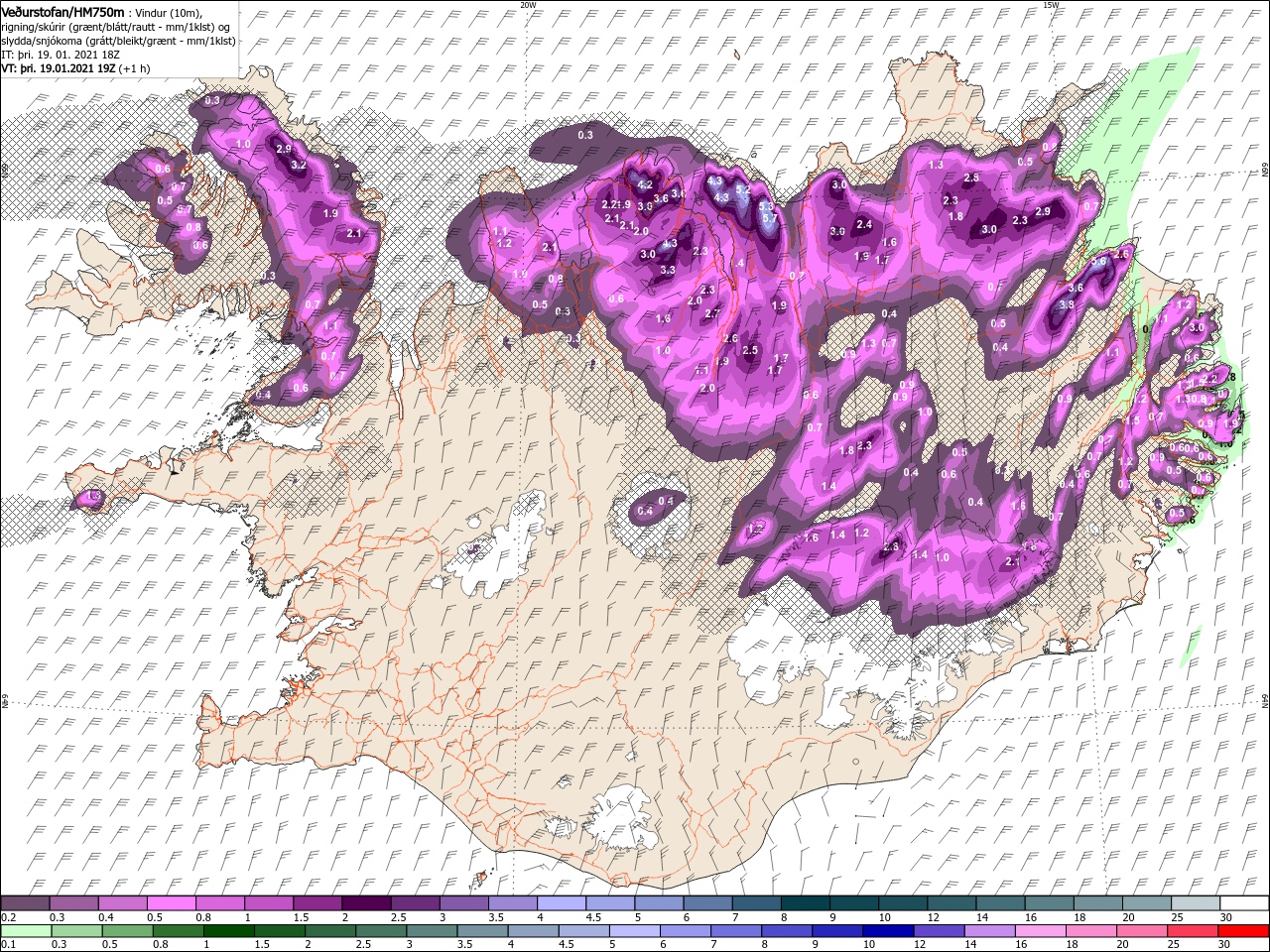Pick the darkest purple 2–2.5 swatch, top legend
The width and height of the screenshot is (1270, 952).
[366, 902]
